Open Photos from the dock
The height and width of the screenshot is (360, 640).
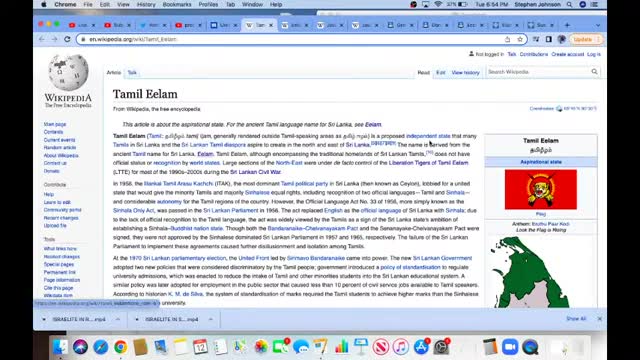[261, 347]
